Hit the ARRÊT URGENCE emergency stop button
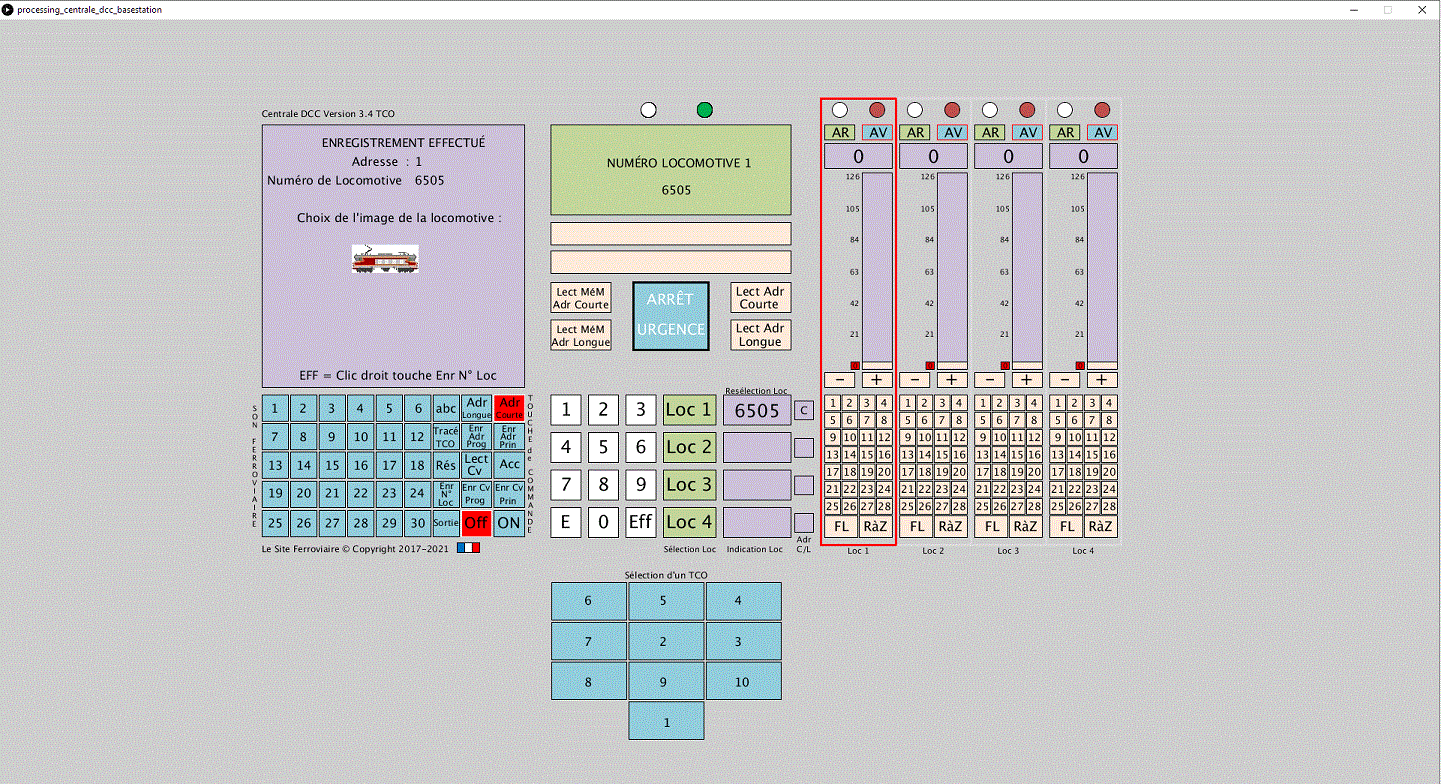Viewport: 1441px width, 784px height. (x=671, y=316)
